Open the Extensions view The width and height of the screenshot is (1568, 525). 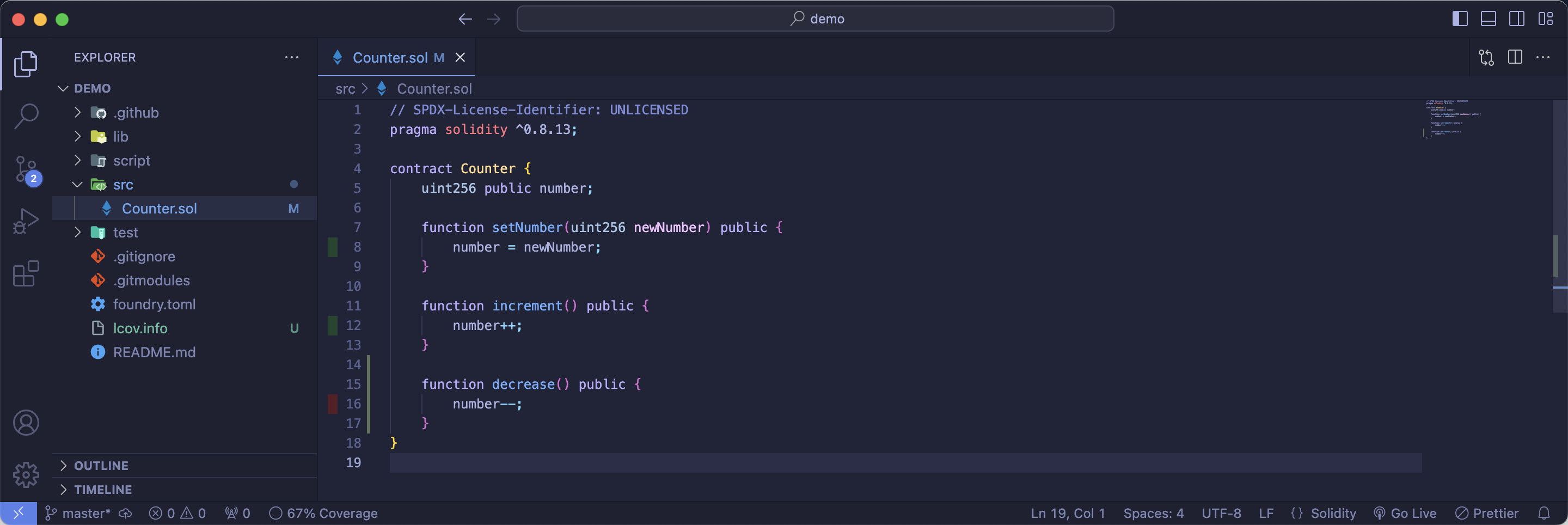26,274
